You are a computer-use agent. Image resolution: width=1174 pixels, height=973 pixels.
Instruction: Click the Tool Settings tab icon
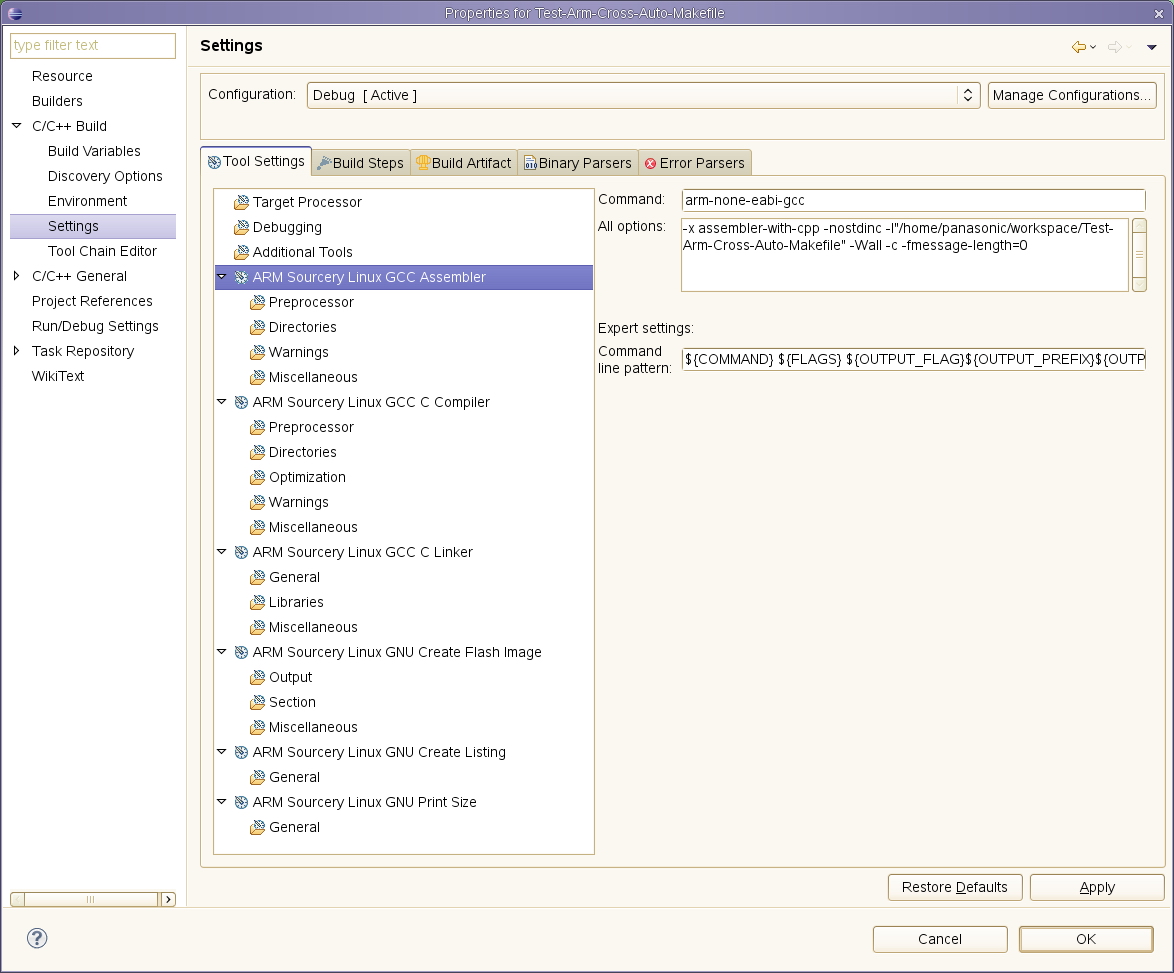coord(214,162)
